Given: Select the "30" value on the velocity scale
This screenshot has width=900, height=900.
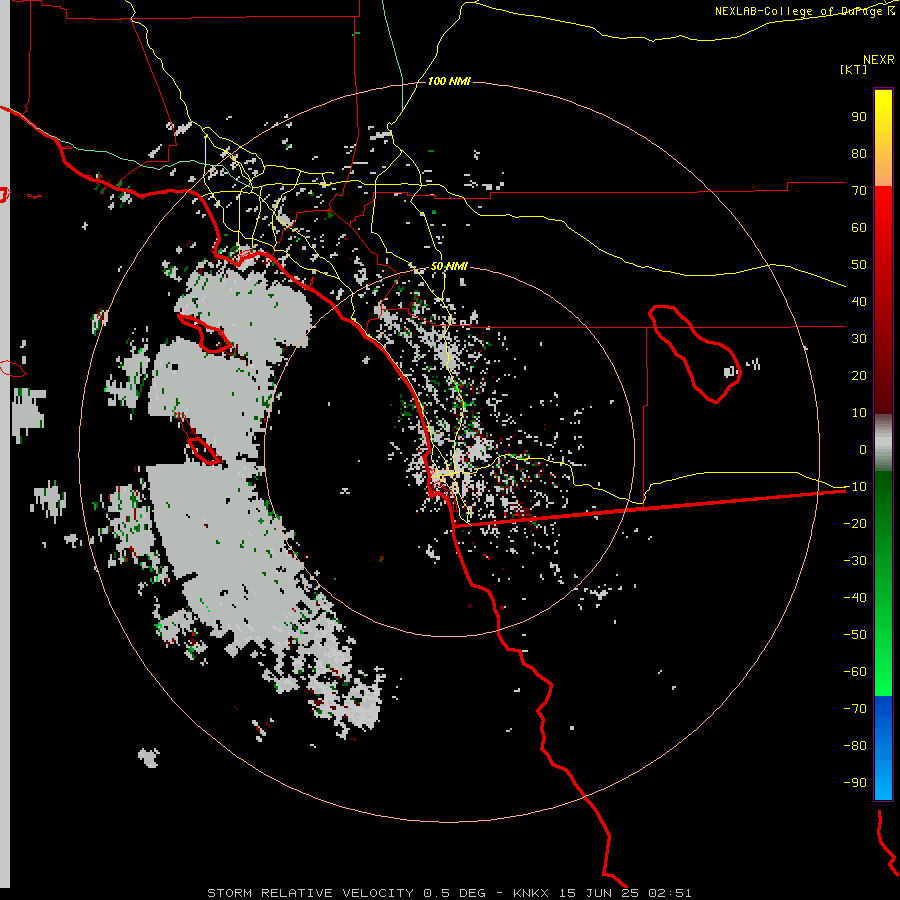Looking at the screenshot, I should pos(859,339).
